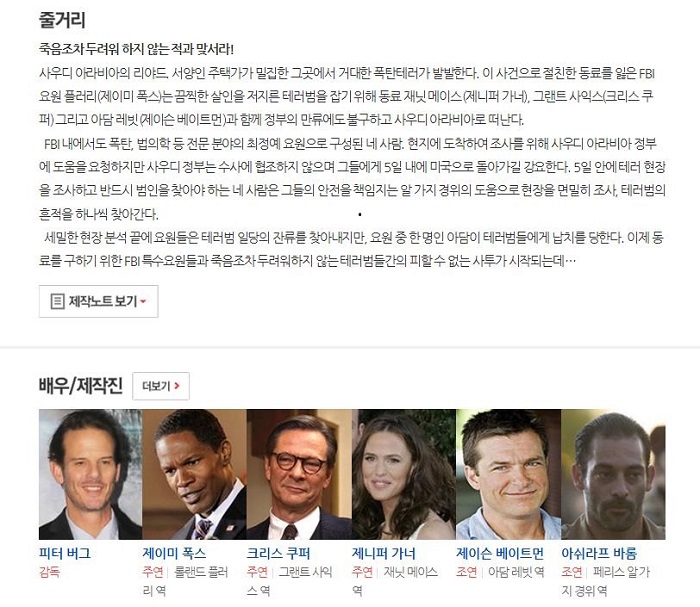Open the 제작노트 보기 button
This screenshot has width=700, height=607.
[99, 302]
